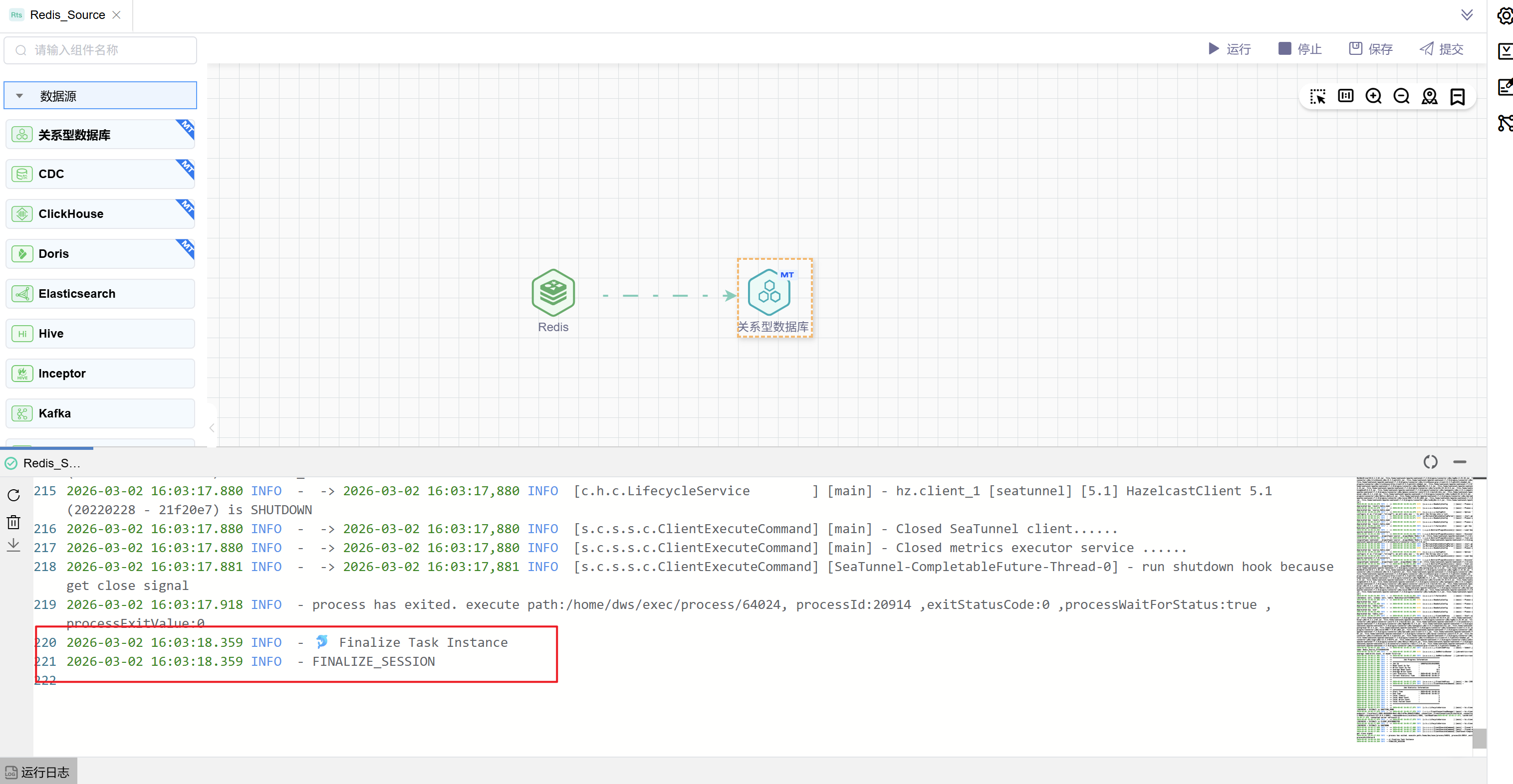
Task: Click the locate-to-center canvas icon
Action: click(x=1429, y=96)
